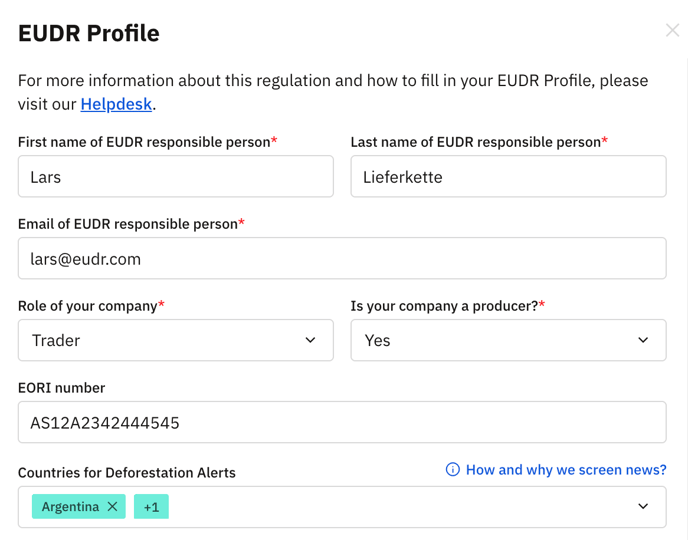
Task: Click the EORI number input field
Action: [x=342, y=423]
